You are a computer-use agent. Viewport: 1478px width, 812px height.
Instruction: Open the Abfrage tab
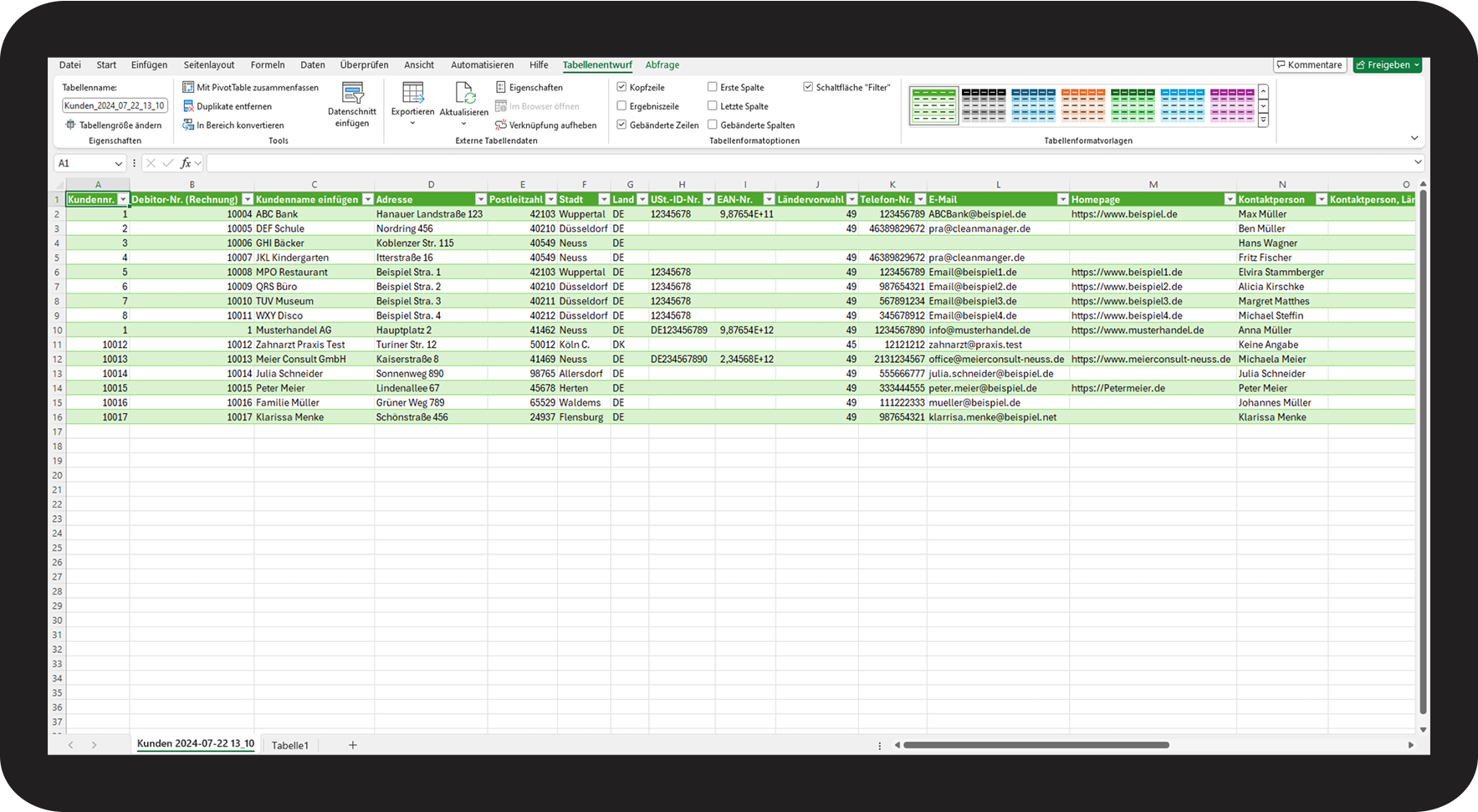point(662,65)
